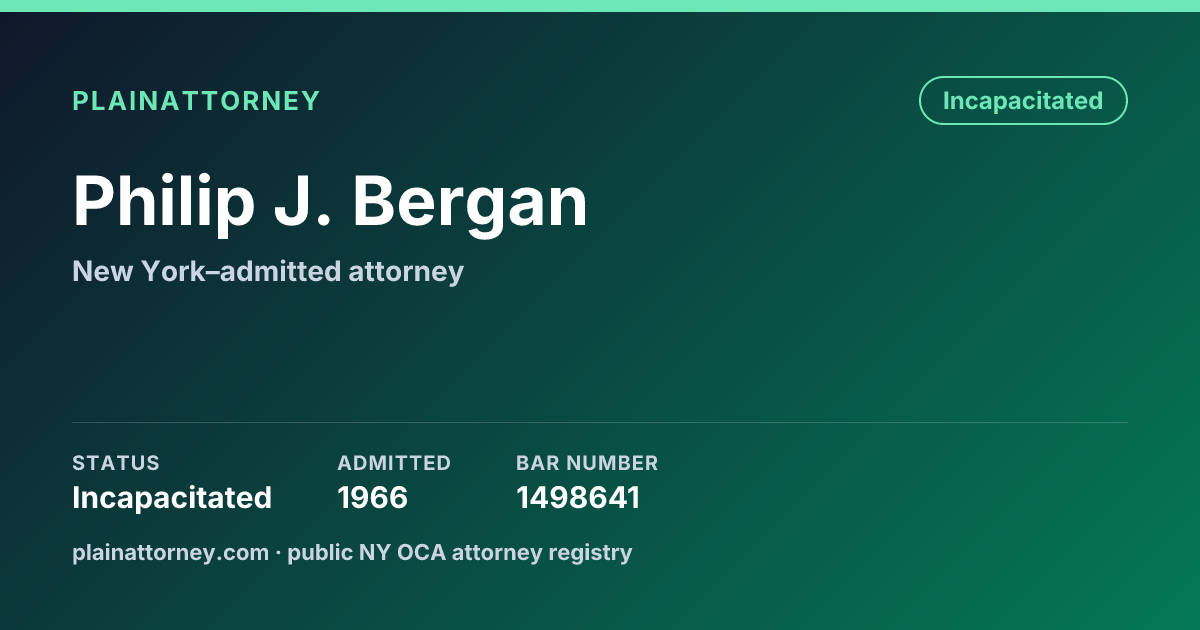Screen dimensions: 1200x630
Task: Open the plainattorney.com footer link
Action: pyautogui.click(x=170, y=552)
